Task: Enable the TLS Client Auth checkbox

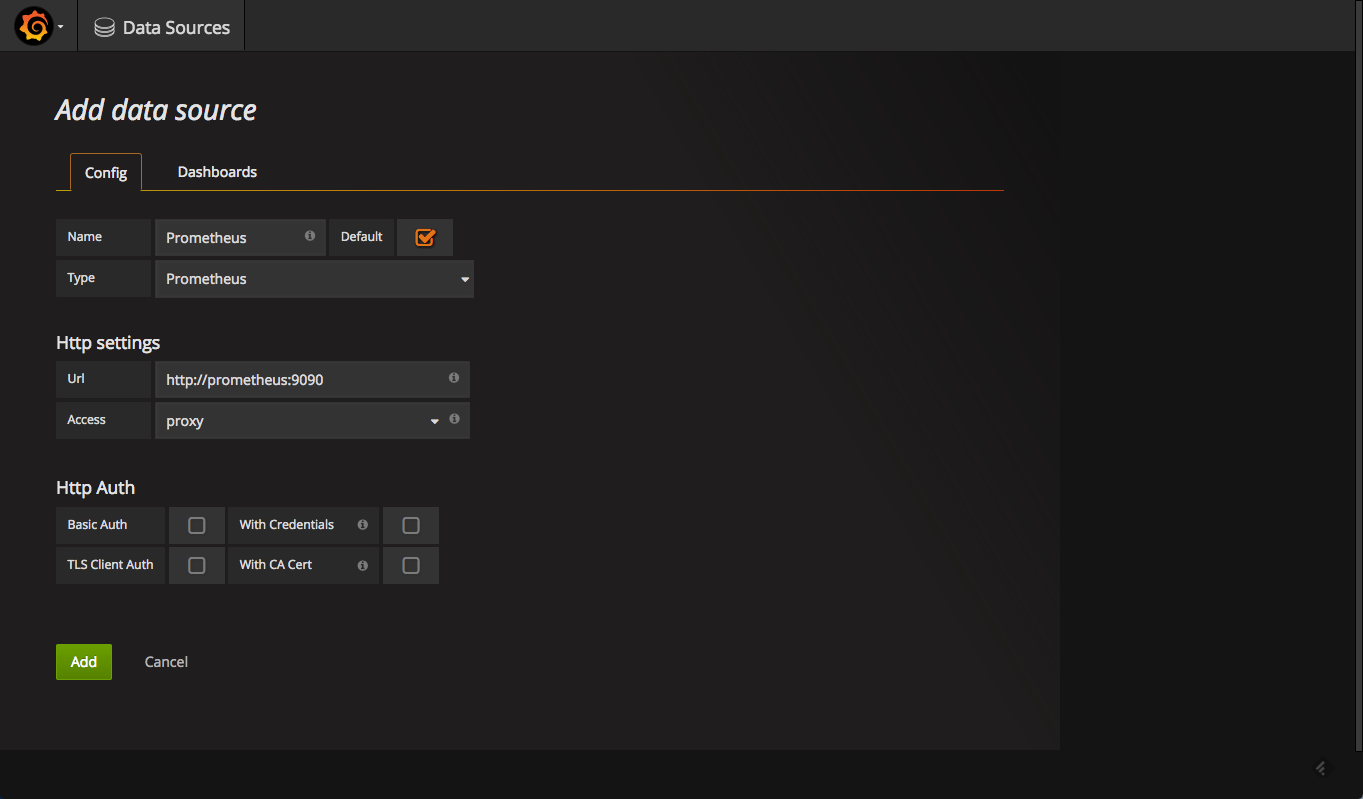Action: [x=197, y=565]
